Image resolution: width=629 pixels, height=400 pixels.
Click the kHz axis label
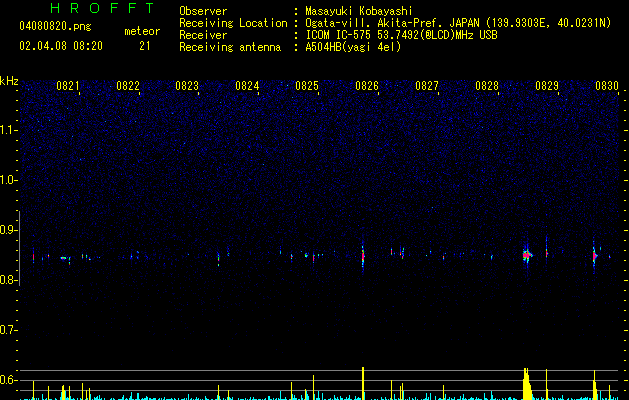(9, 81)
